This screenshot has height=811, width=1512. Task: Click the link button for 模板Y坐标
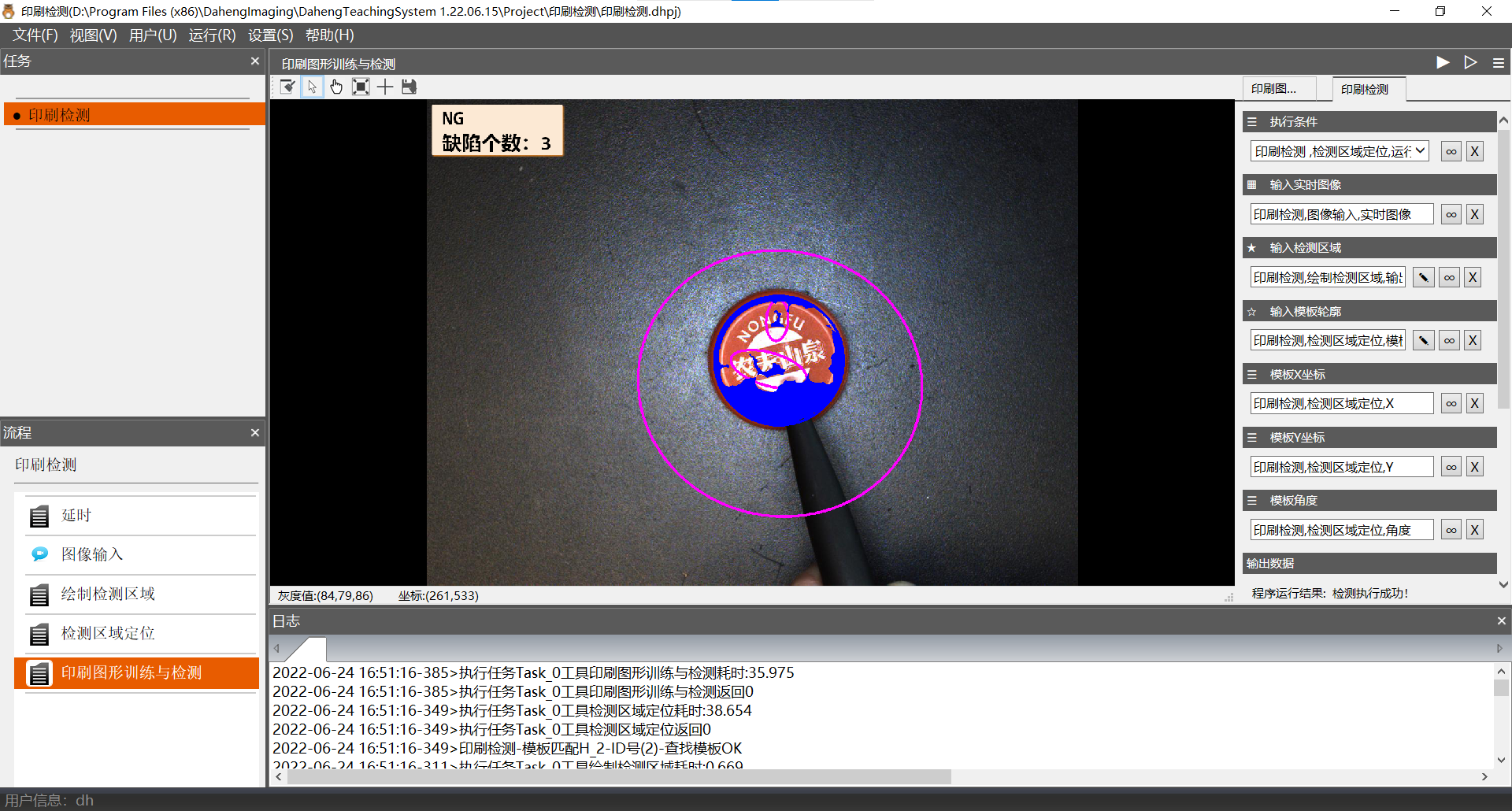(x=1451, y=467)
